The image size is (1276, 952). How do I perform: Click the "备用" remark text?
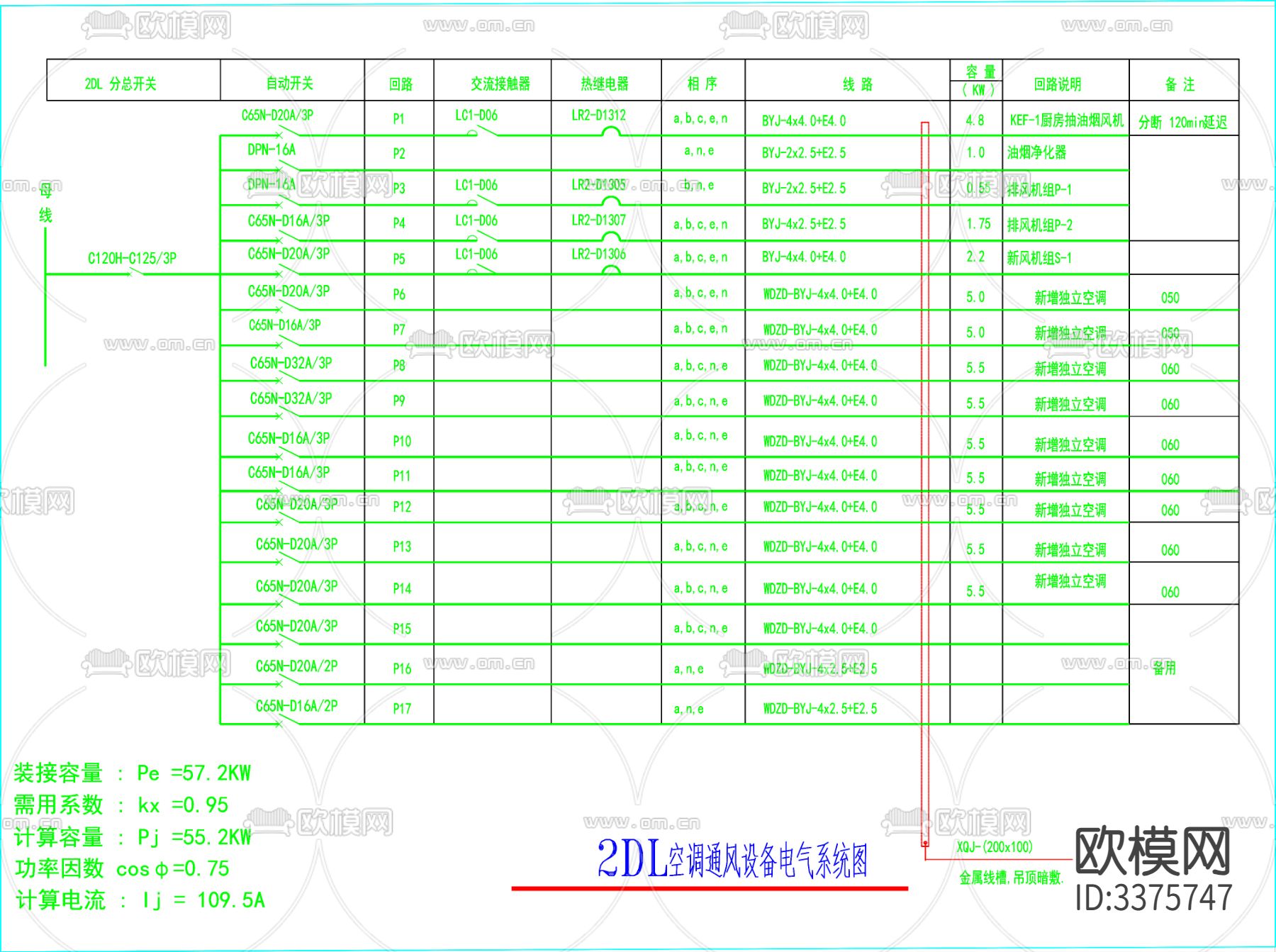pyautogui.click(x=1164, y=668)
